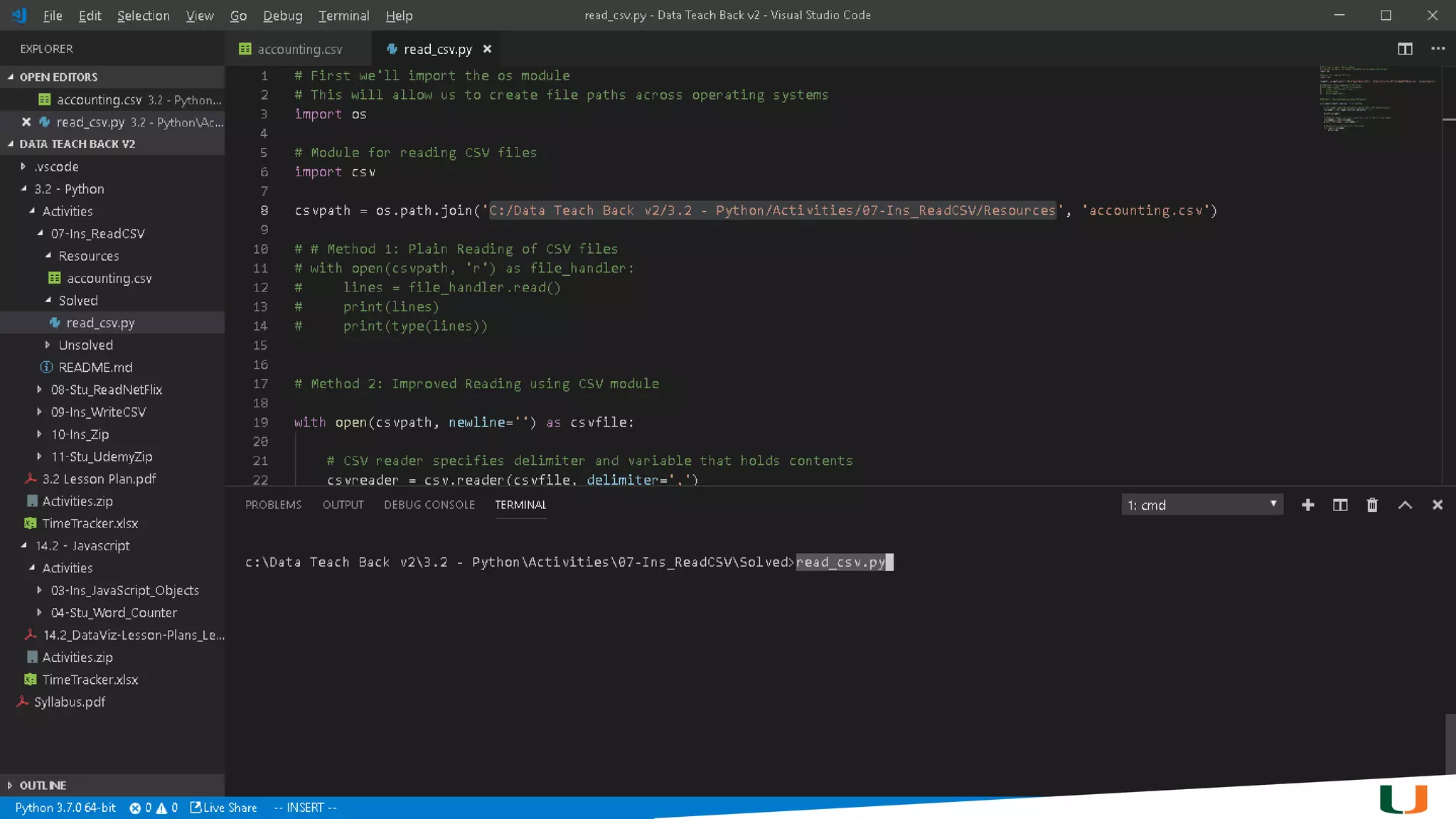Maximize the panel with chevron up icon
Image resolution: width=1456 pixels, height=819 pixels.
point(1405,505)
